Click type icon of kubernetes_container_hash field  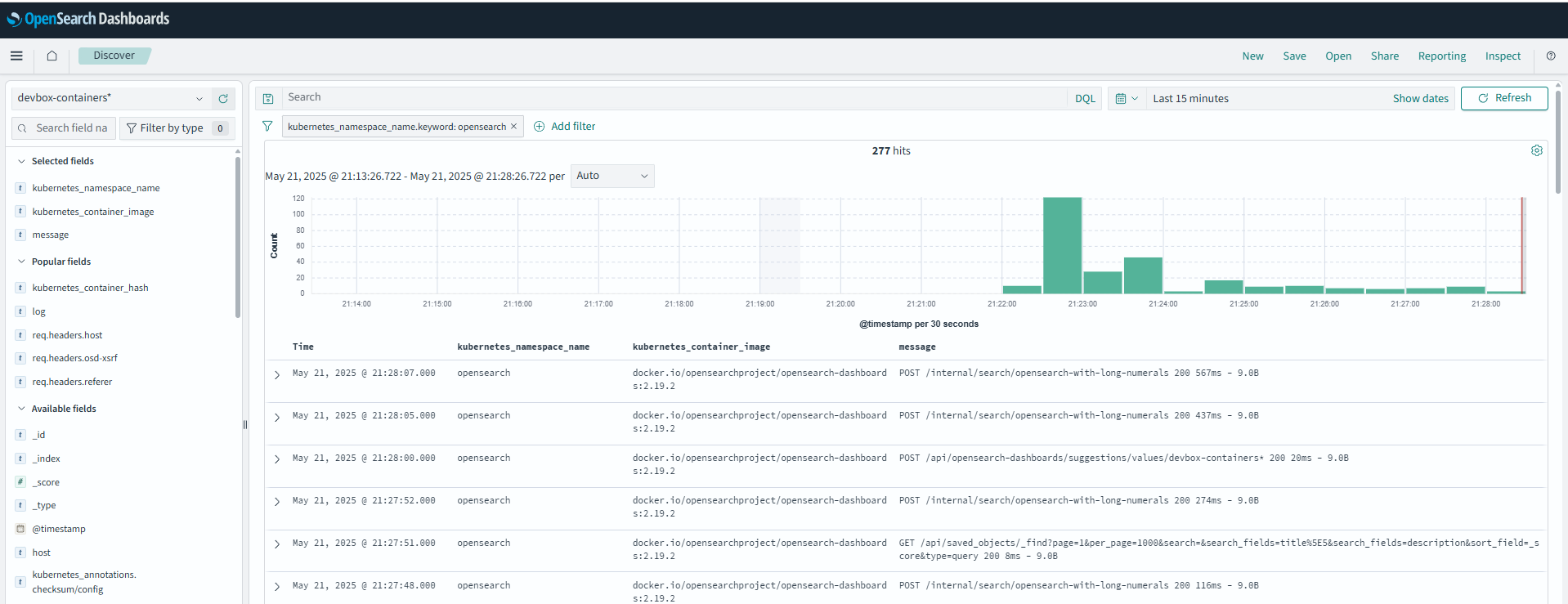coord(20,288)
